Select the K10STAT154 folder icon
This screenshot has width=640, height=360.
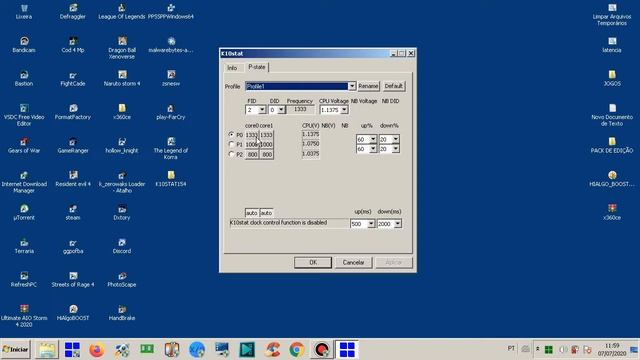point(171,179)
